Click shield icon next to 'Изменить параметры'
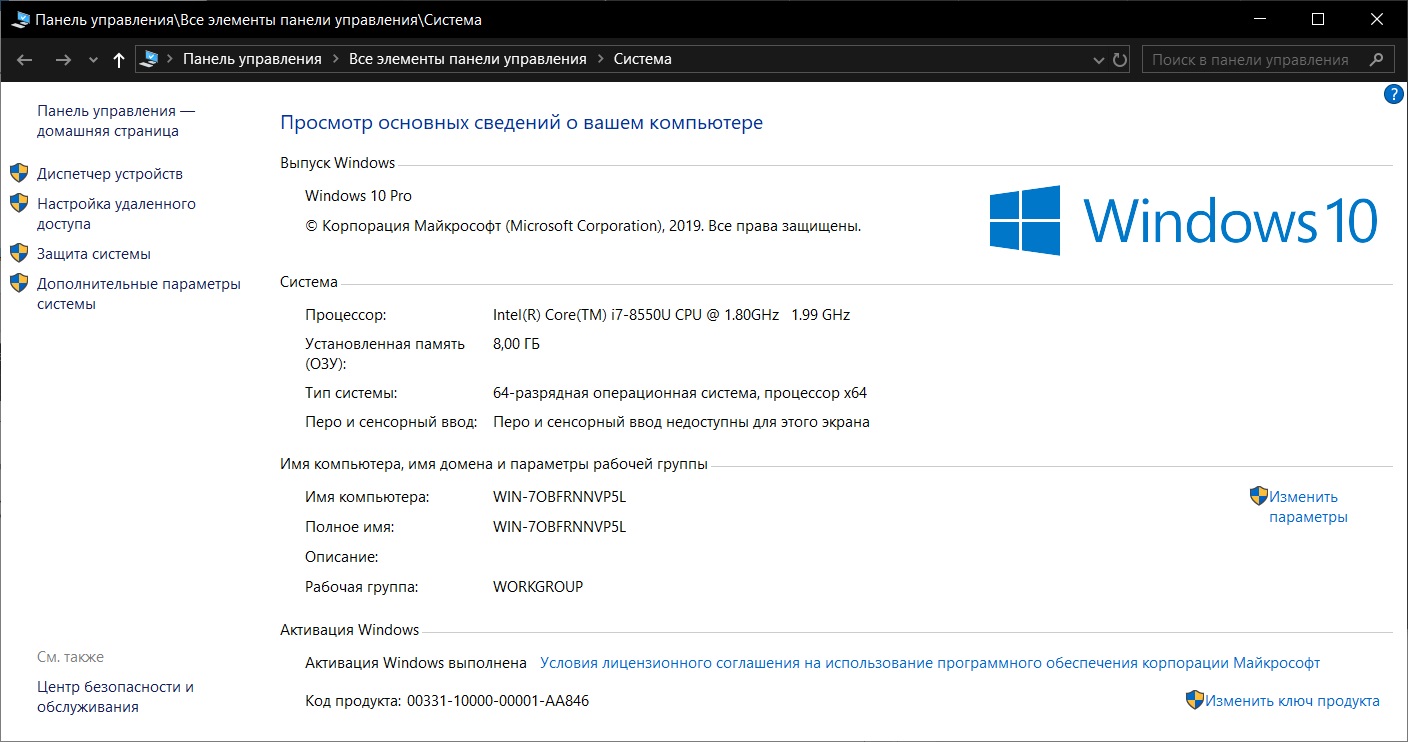 tap(1259, 496)
